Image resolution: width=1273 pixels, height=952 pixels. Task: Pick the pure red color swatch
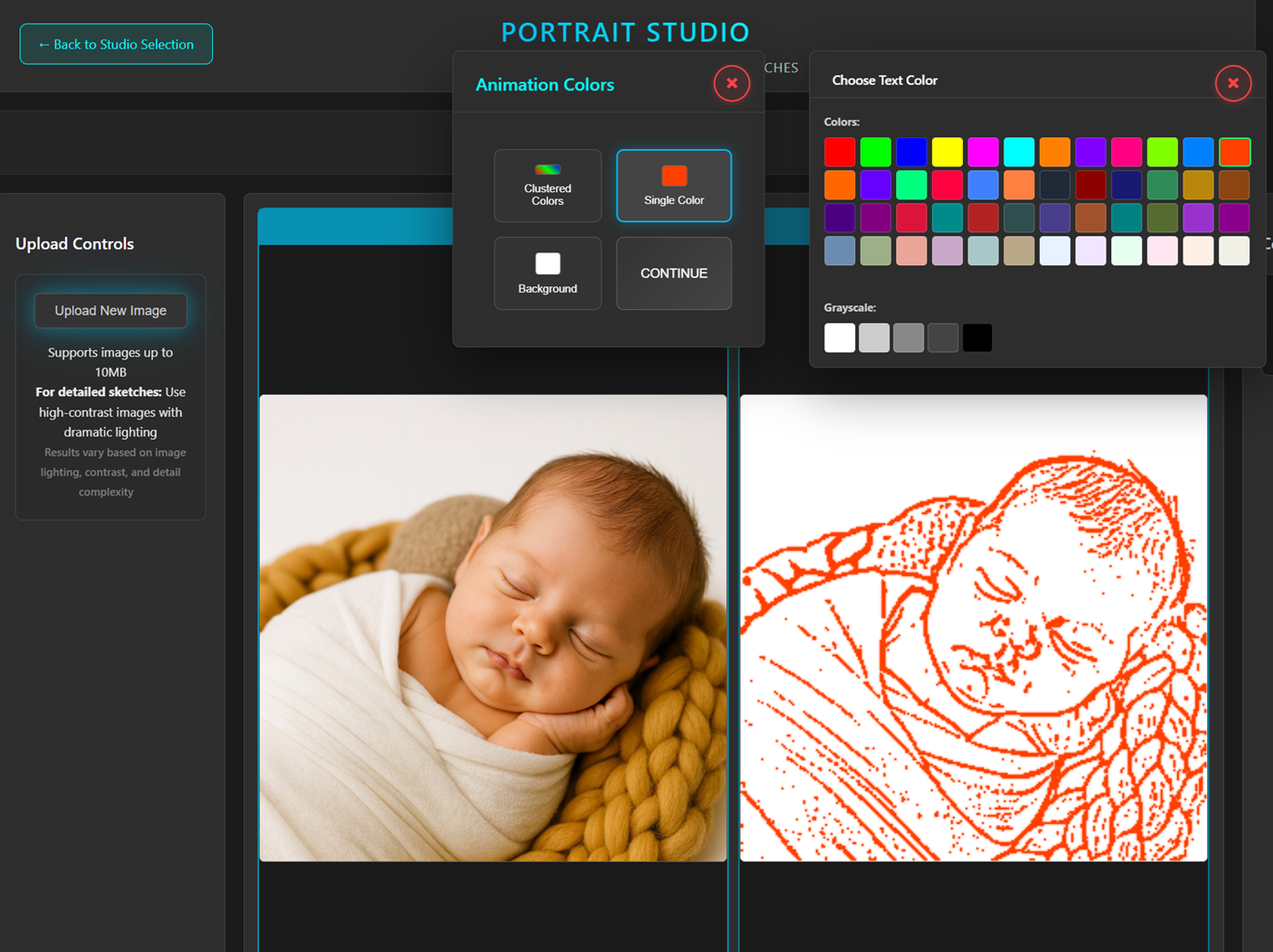pos(840,152)
